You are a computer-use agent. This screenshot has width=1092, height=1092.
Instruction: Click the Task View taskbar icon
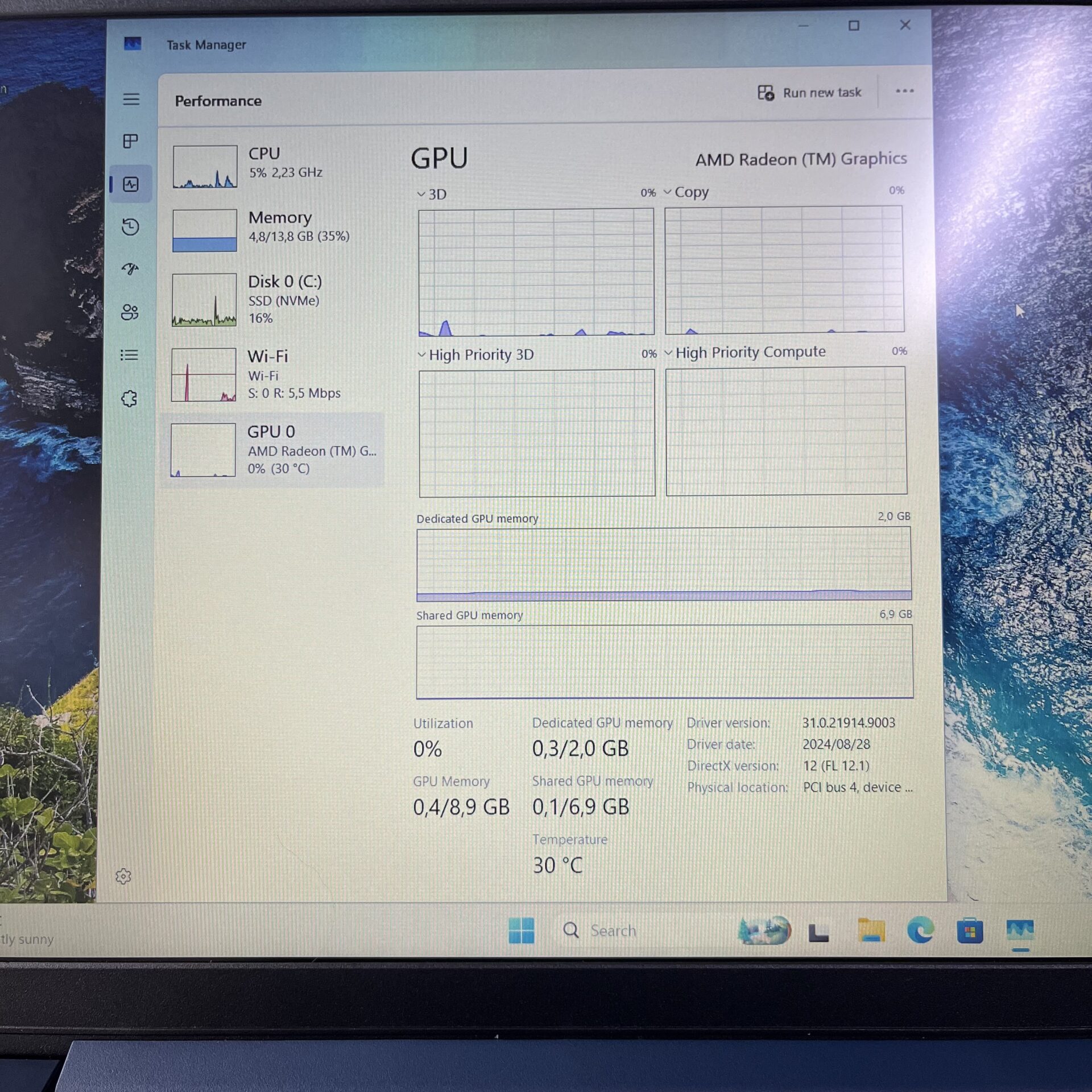point(818,933)
